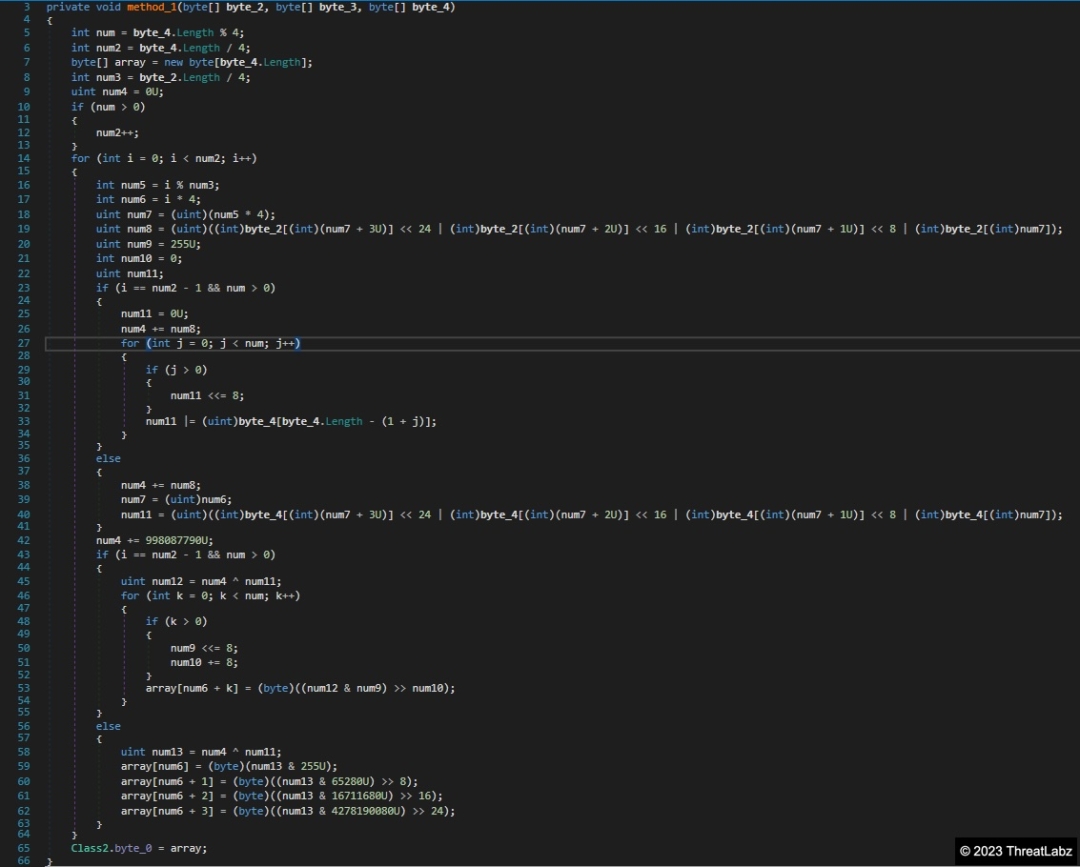Screen dimensions: 1080x867
Task: Click the constant 16711680U
Action: 333,796
